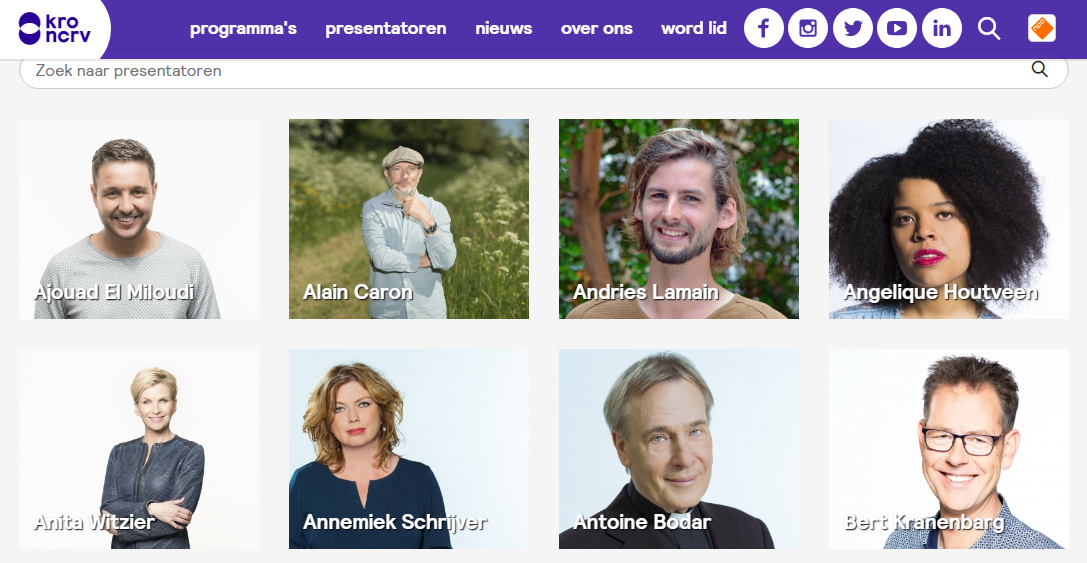Click the Bert Kranenbarg presenter tile
This screenshot has width=1087, height=563.
coord(949,449)
